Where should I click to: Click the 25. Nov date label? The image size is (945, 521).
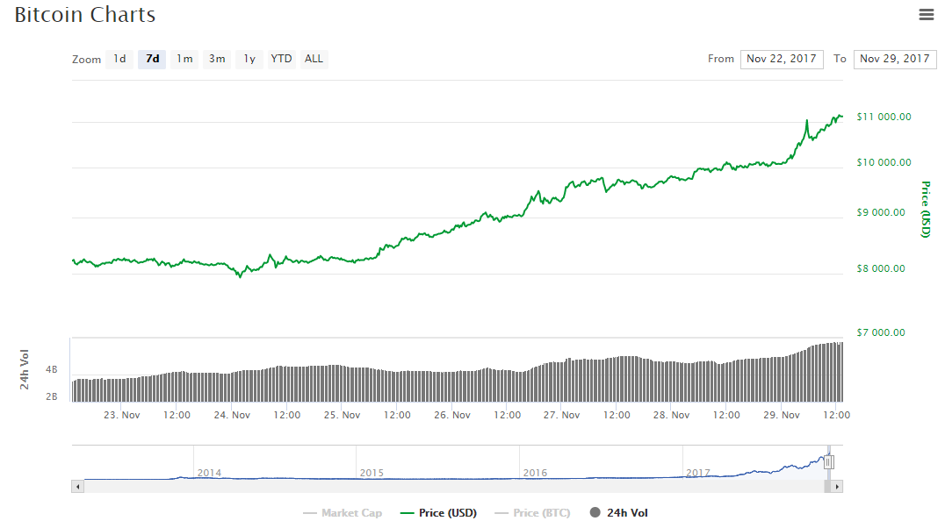click(x=342, y=415)
